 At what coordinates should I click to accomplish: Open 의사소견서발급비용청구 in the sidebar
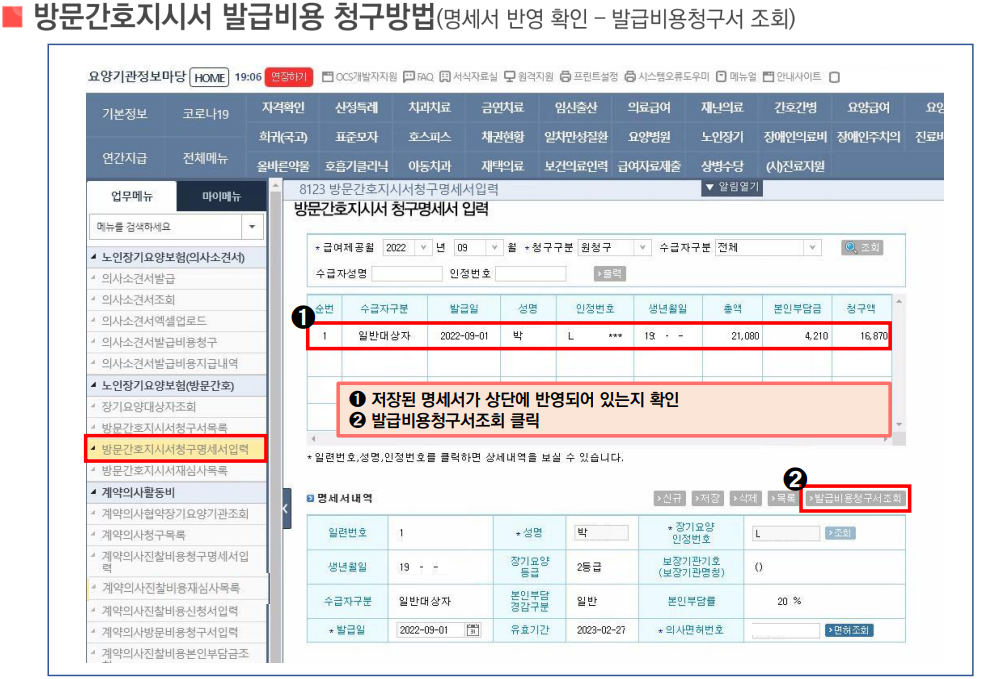point(160,342)
